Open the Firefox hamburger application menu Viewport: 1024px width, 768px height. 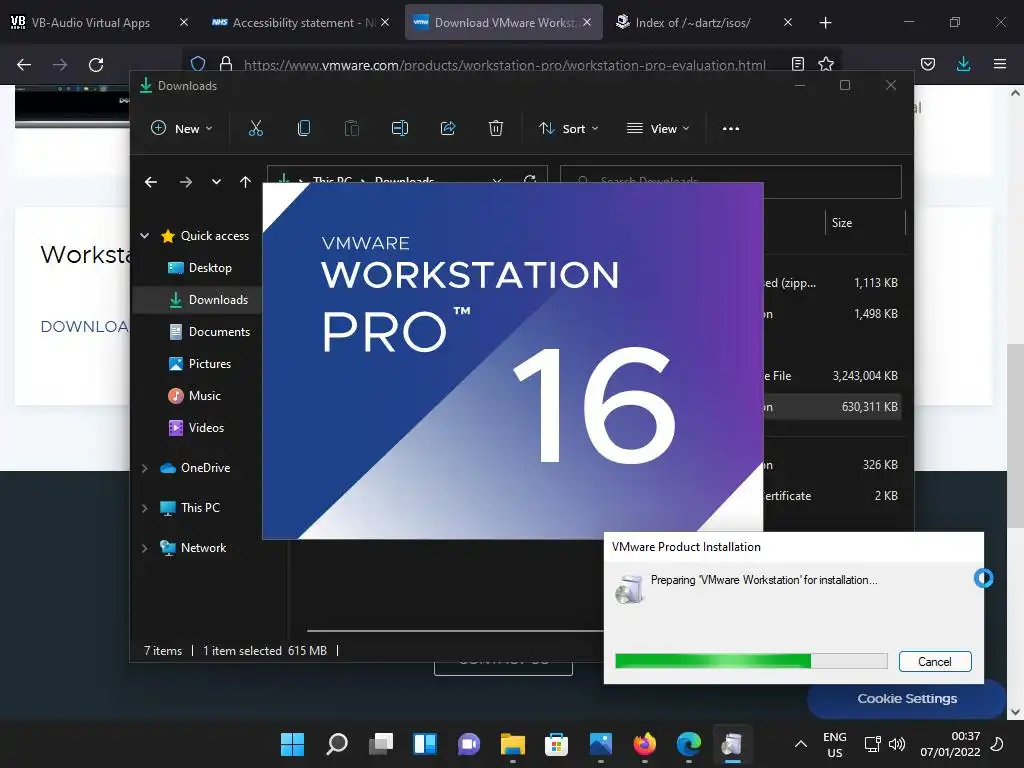click(999, 64)
